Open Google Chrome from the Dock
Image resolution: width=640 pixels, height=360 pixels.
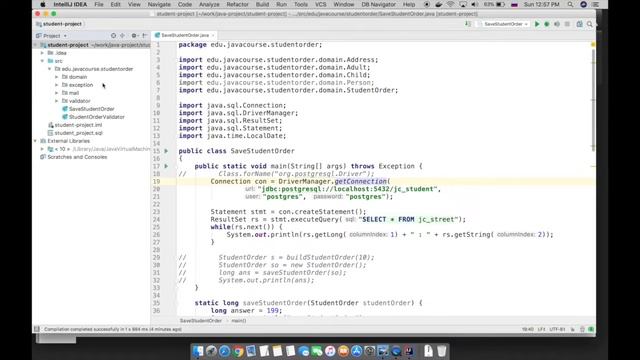coord(238,351)
